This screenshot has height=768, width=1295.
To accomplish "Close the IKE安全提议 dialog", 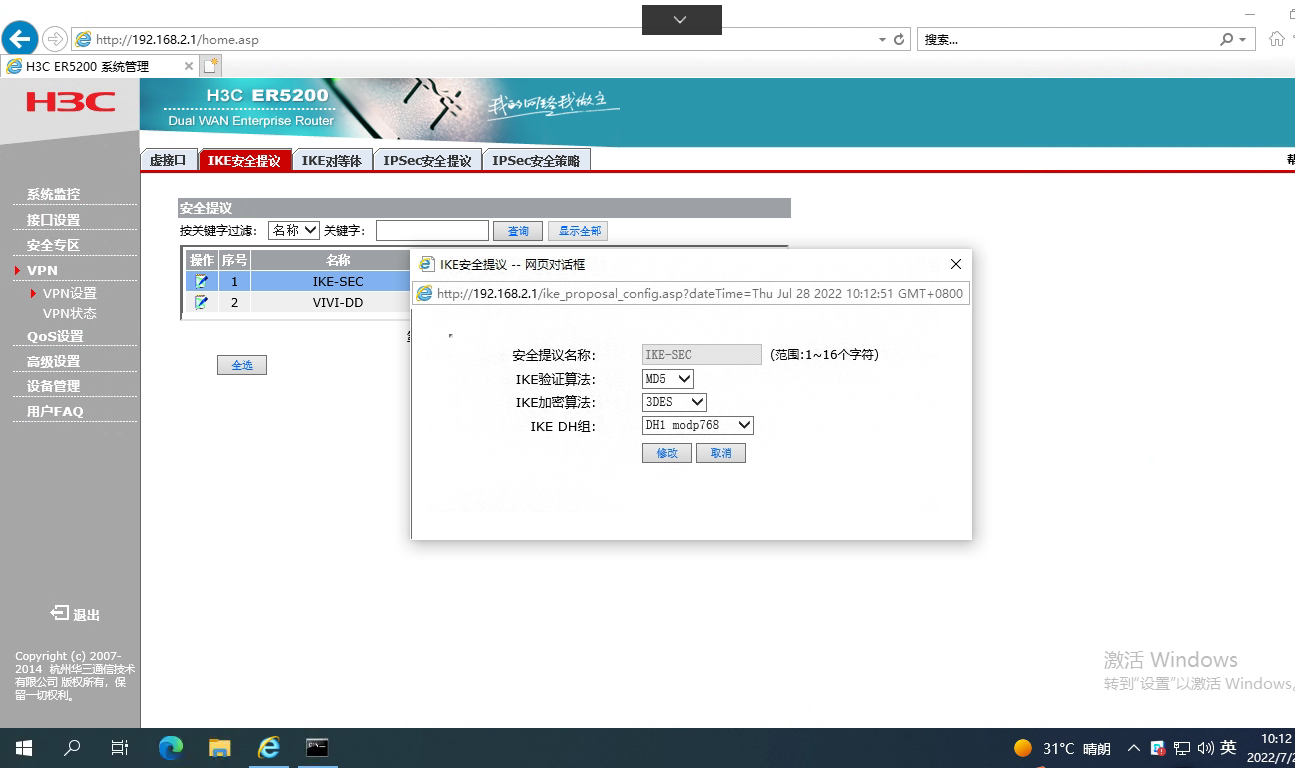I will point(955,264).
